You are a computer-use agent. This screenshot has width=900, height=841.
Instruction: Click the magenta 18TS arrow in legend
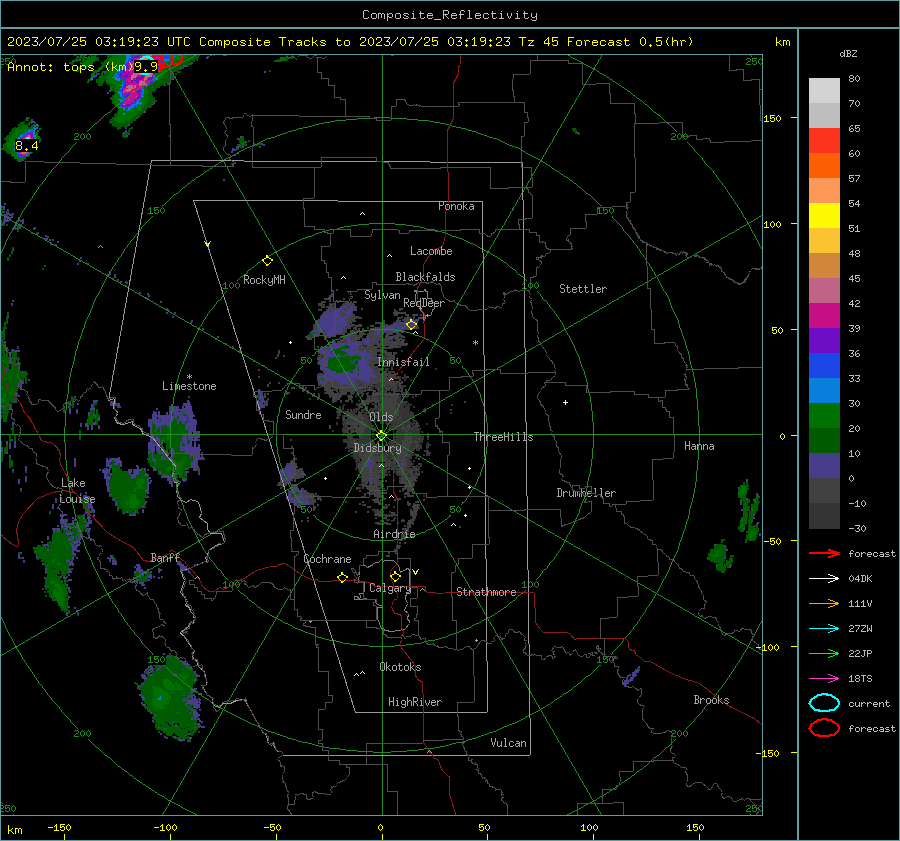(x=824, y=679)
